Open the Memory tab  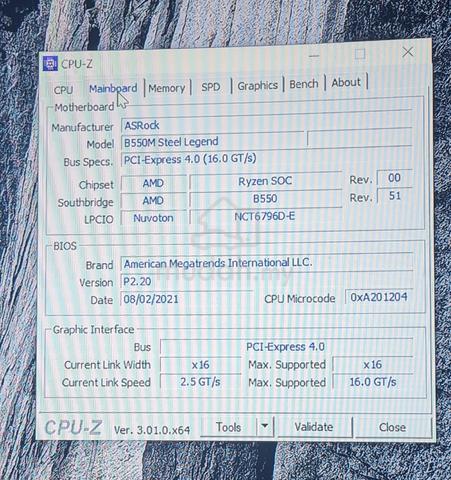pos(167,88)
